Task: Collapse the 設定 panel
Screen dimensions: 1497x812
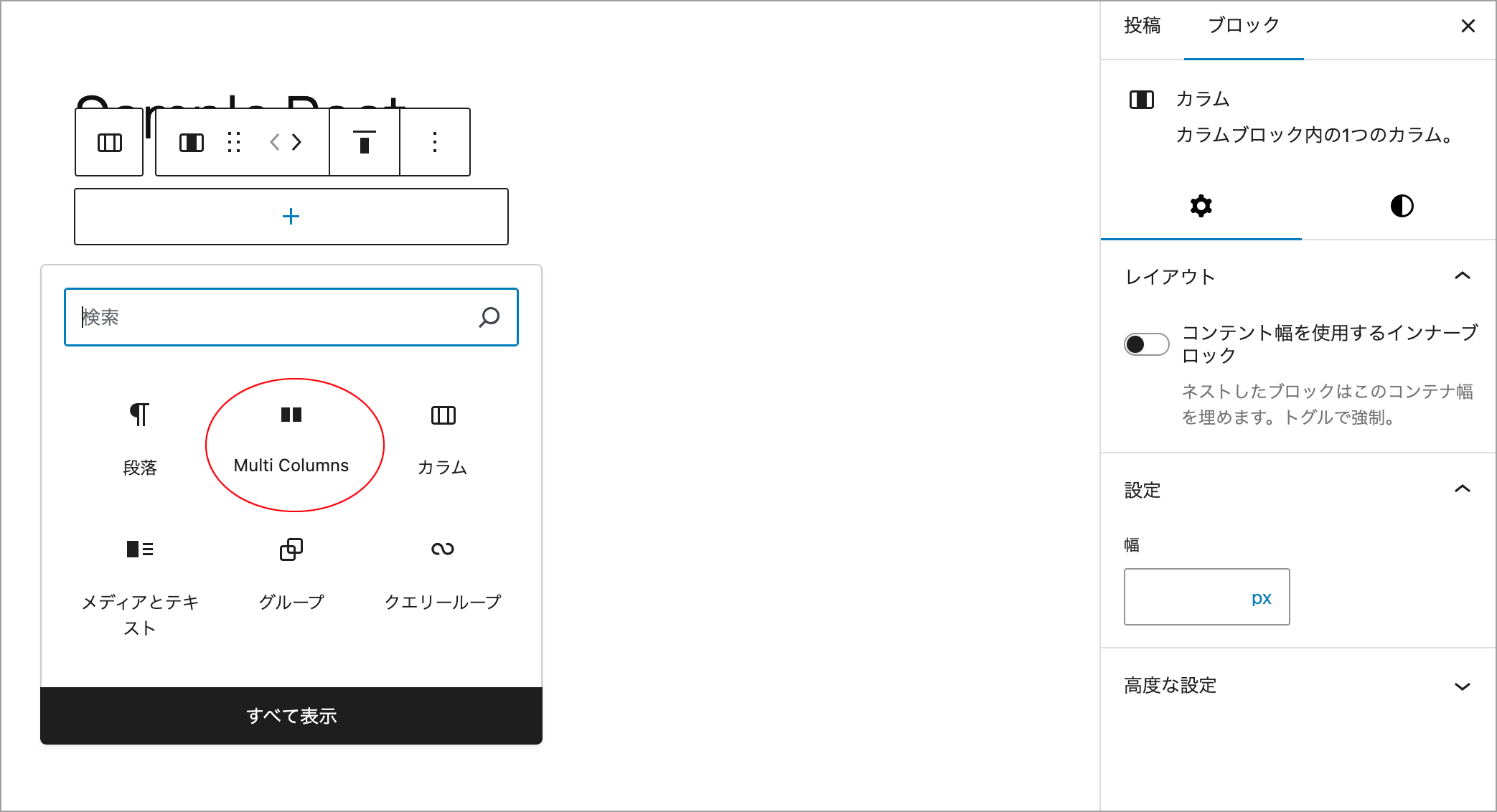Action: click(x=1462, y=489)
